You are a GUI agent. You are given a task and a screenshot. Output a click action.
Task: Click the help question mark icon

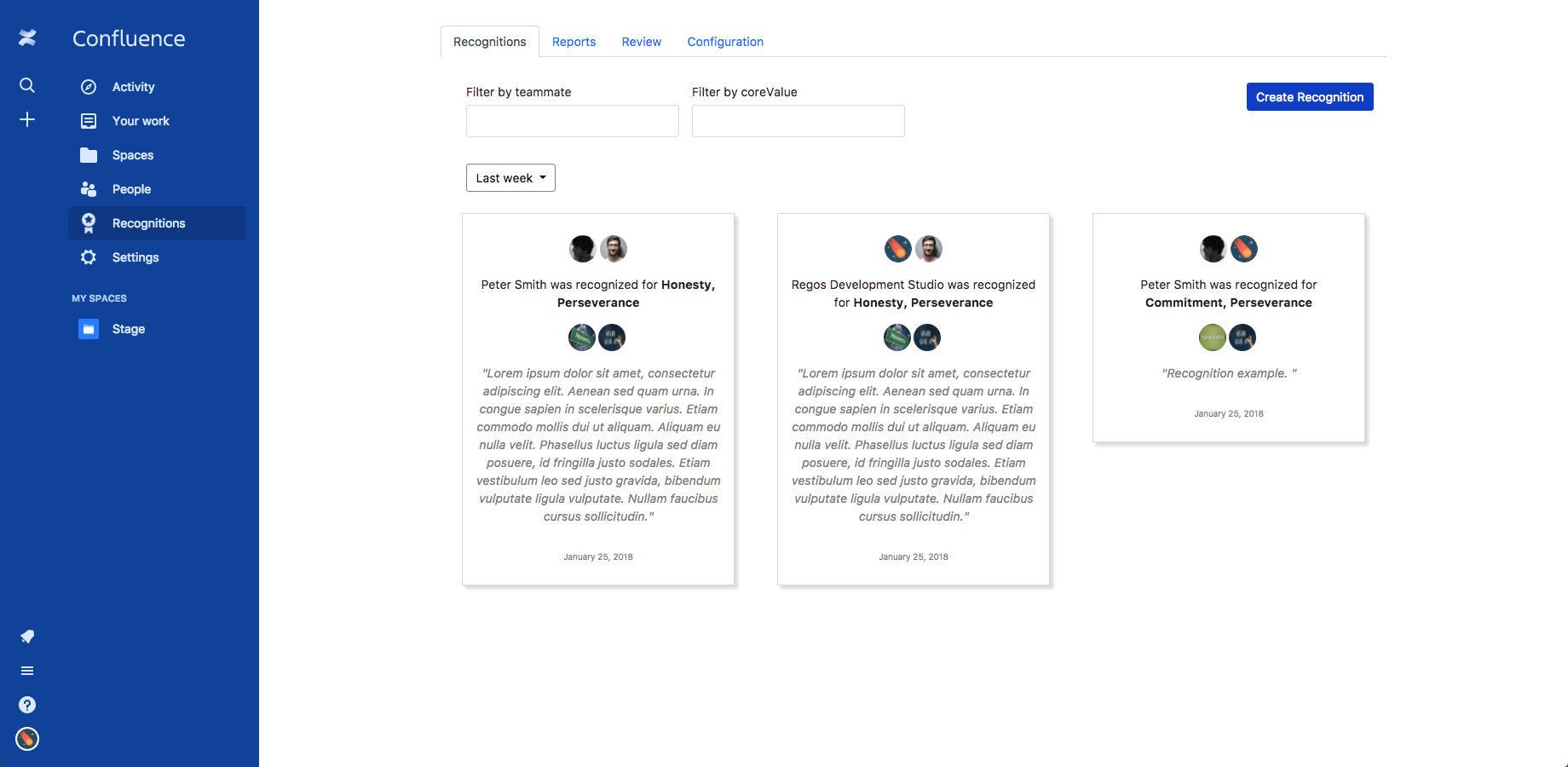click(x=26, y=705)
